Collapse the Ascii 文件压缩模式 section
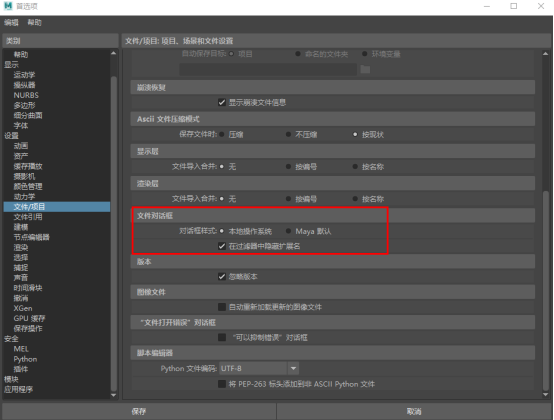This screenshot has height=420, width=554. tap(332, 119)
